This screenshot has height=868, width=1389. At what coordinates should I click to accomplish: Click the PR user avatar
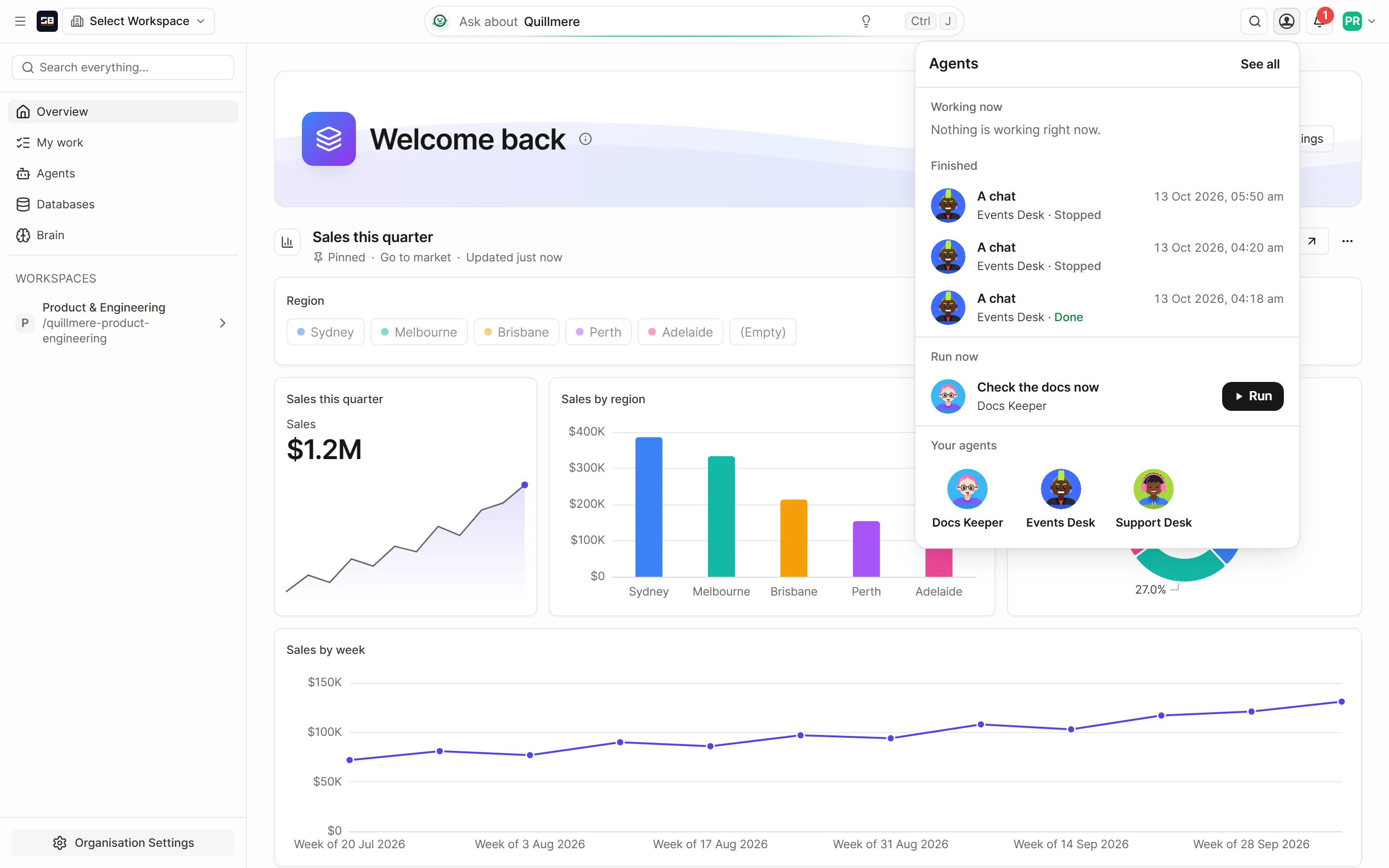click(x=1352, y=21)
